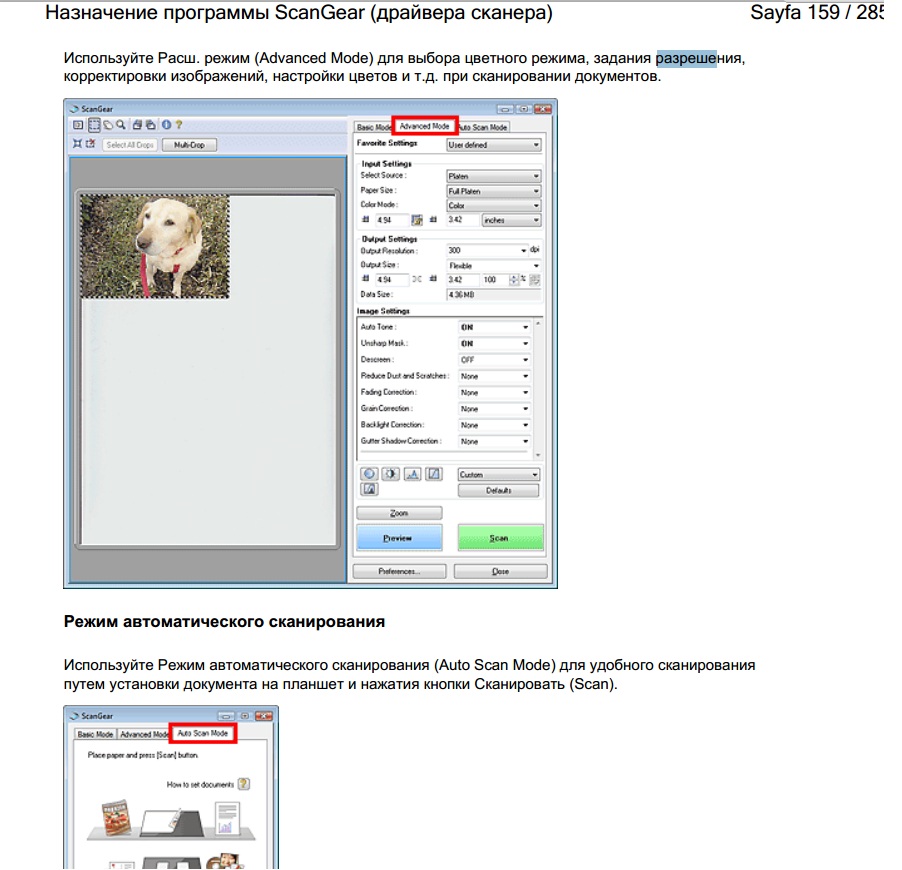This screenshot has height=870, width=902.
Task: Toggle the aspect ratio lock beside the input width
Action: tap(419, 220)
